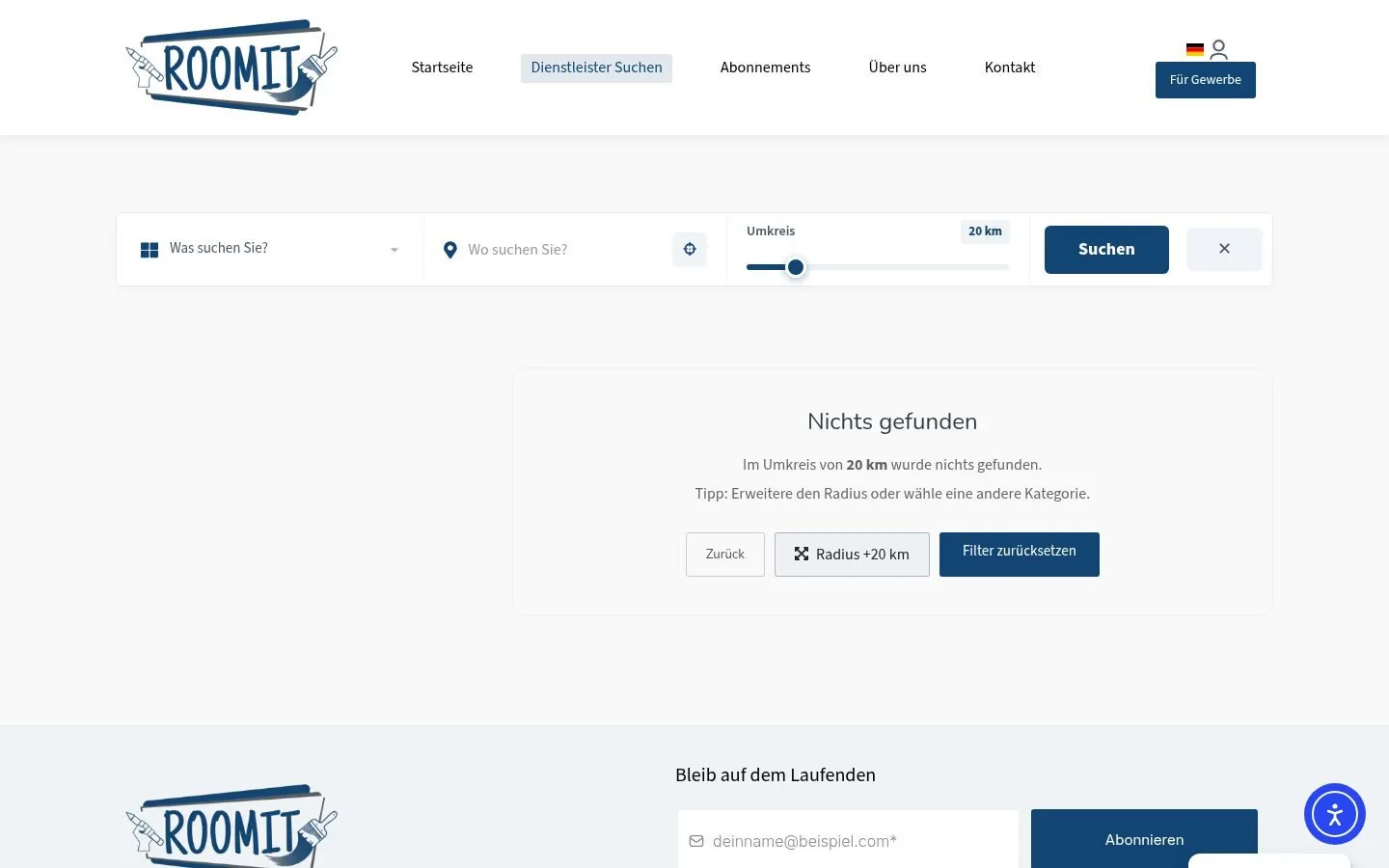Click the map pin icon in location field

(x=449, y=250)
